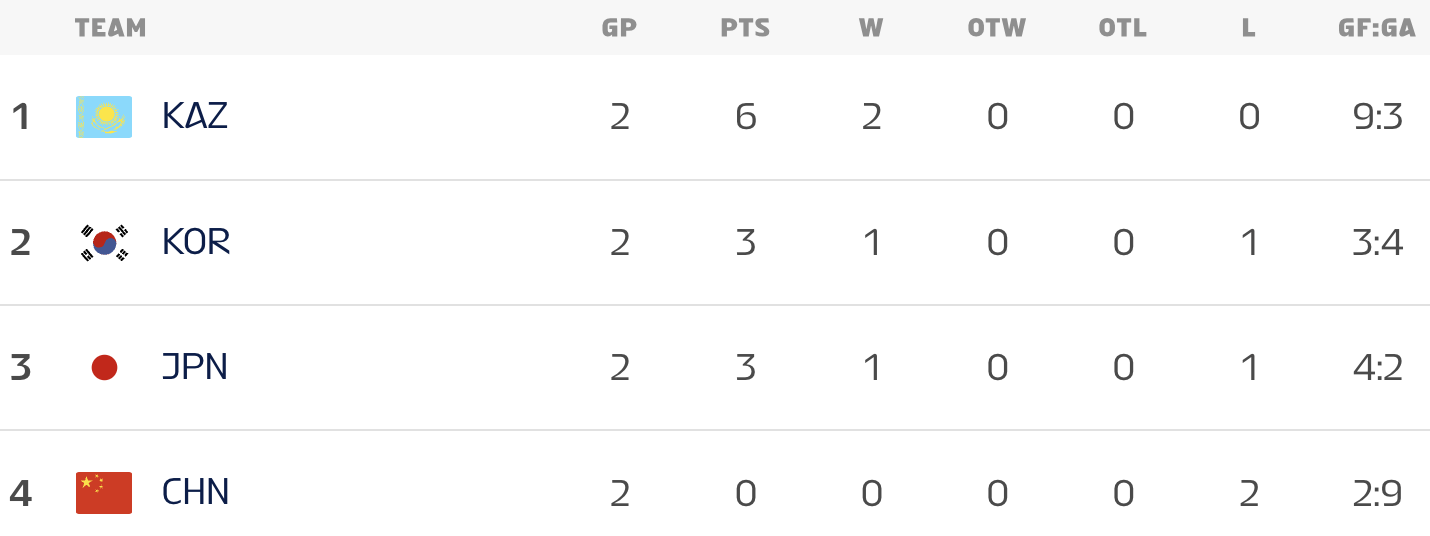Click China's 2:9 goals record
The height and width of the screenshot is (536, 1430).
pos(1376,493)
